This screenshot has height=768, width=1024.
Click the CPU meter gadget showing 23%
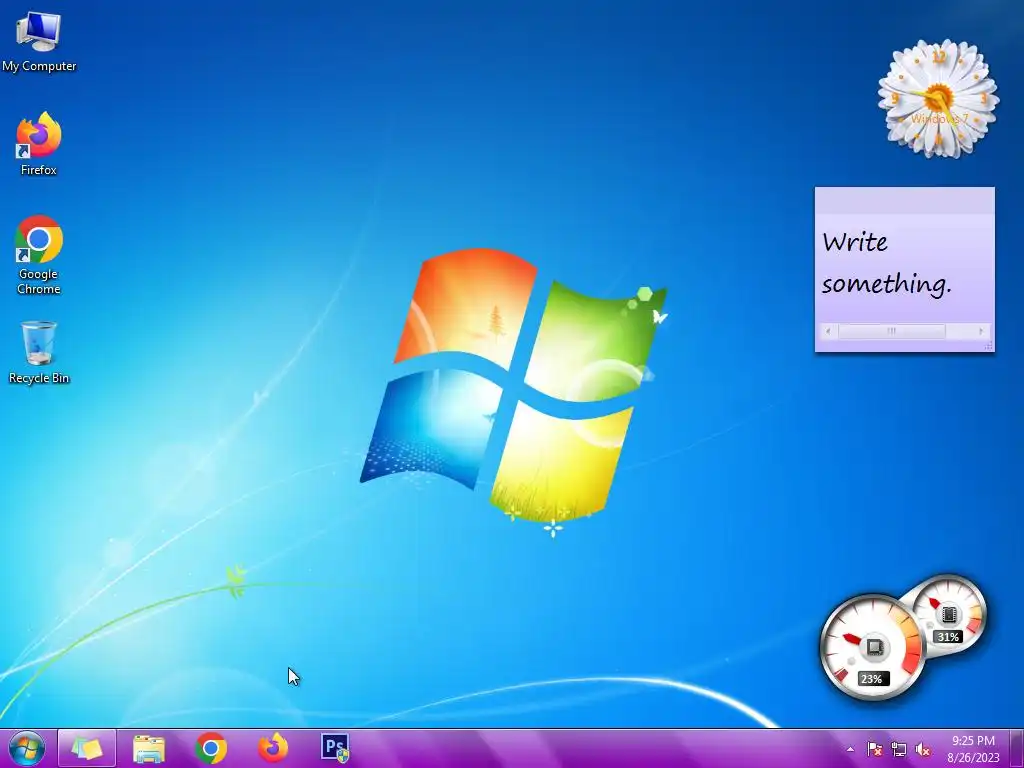pyautogui.click(x=871, y=648)
